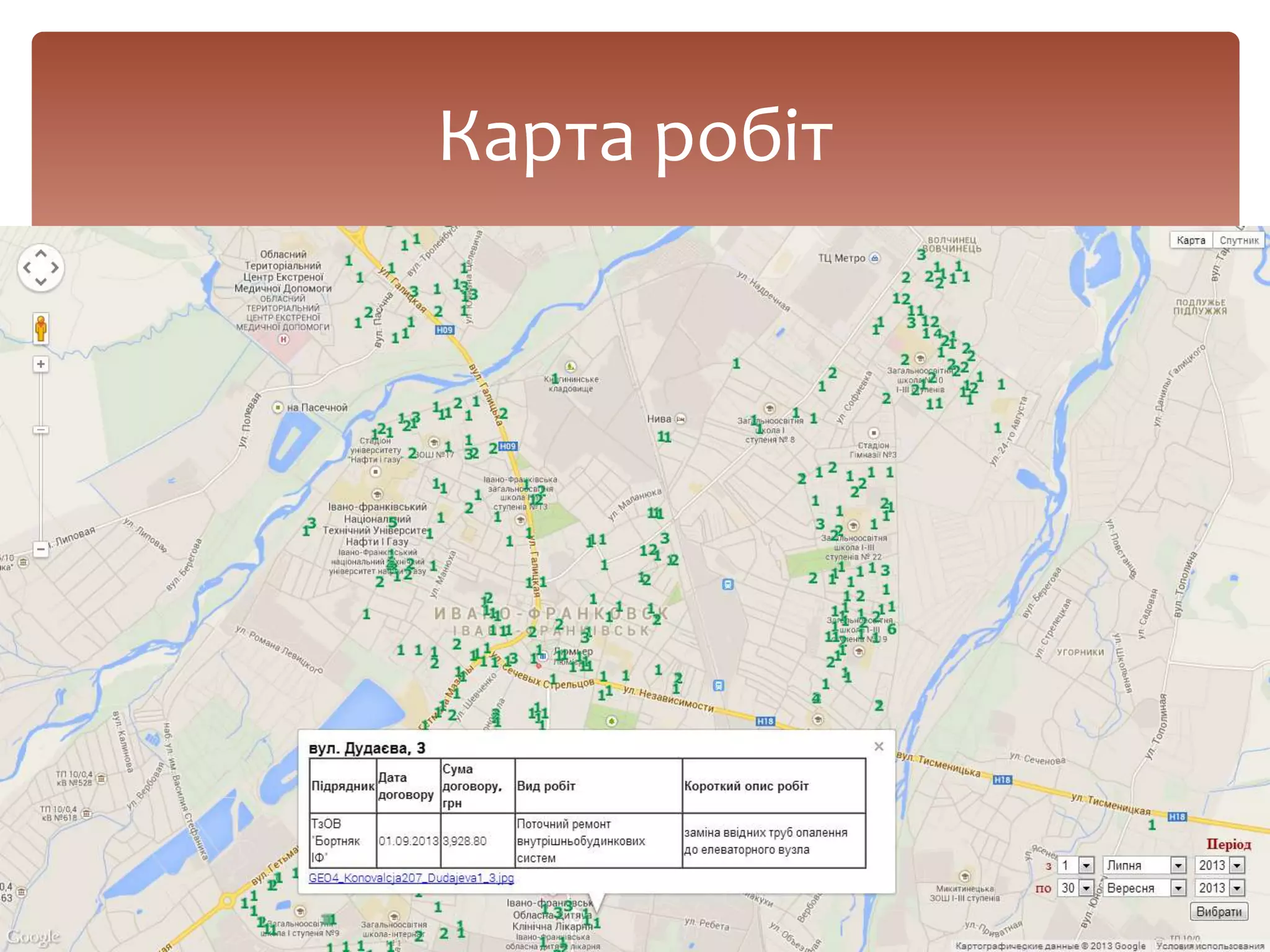Click the green 6 work marker

coord(892,629)
